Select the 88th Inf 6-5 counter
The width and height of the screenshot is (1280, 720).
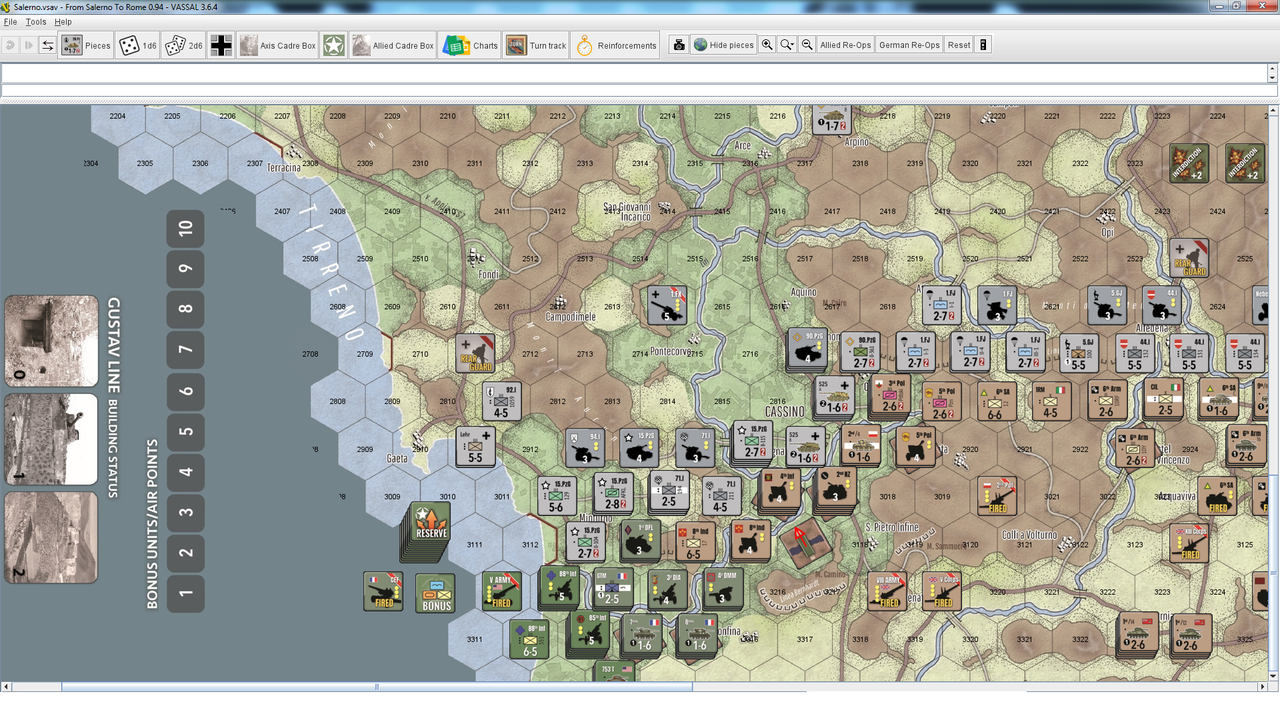click(529, 639)
